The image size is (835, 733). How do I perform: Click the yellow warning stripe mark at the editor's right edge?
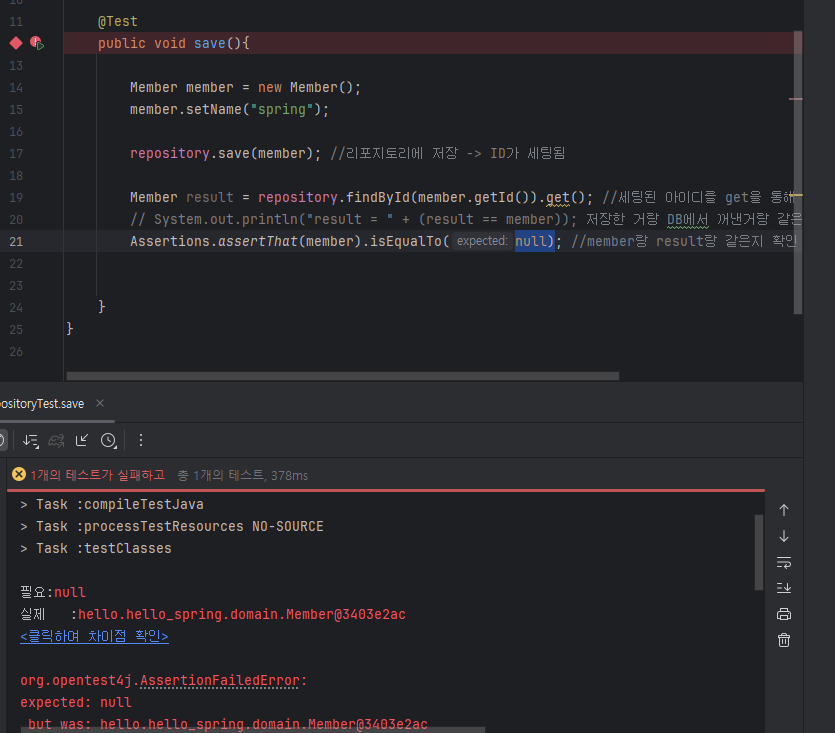point(797,196)
